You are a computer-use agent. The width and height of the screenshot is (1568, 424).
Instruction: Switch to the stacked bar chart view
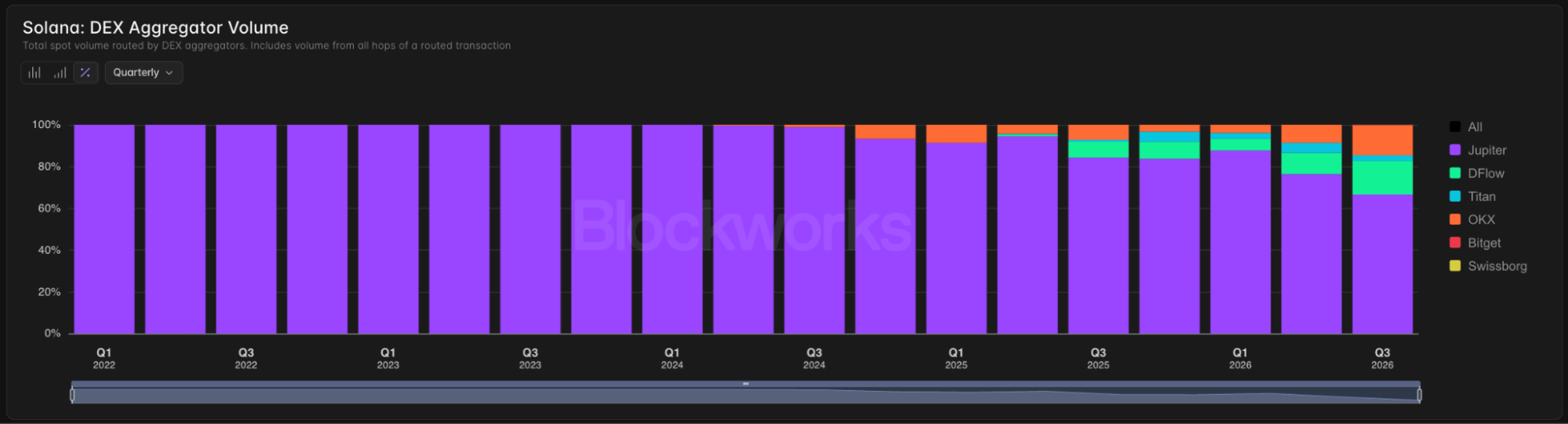tap(35, 73)
